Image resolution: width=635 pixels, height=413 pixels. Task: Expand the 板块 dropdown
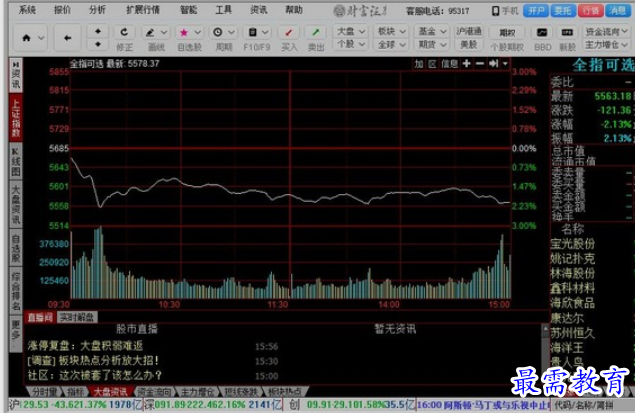[x=391, y=31]
